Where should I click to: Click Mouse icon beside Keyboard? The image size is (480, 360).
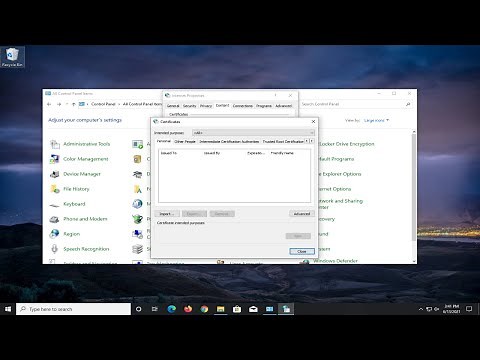[137, 204]
